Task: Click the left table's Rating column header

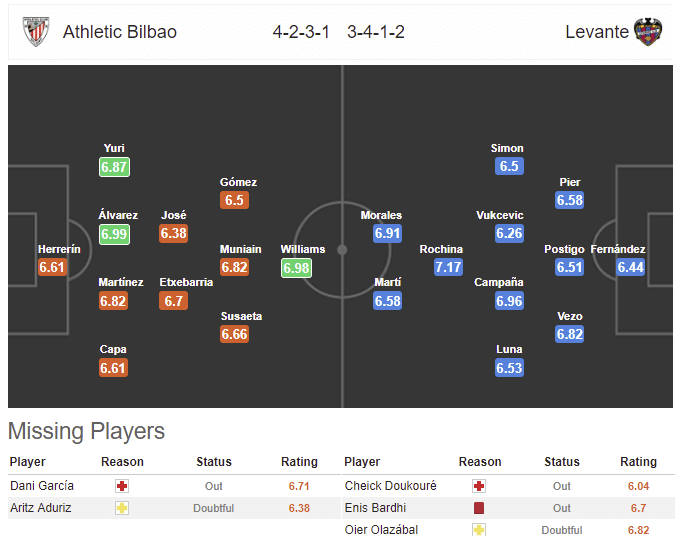Action: pos(299,462)
